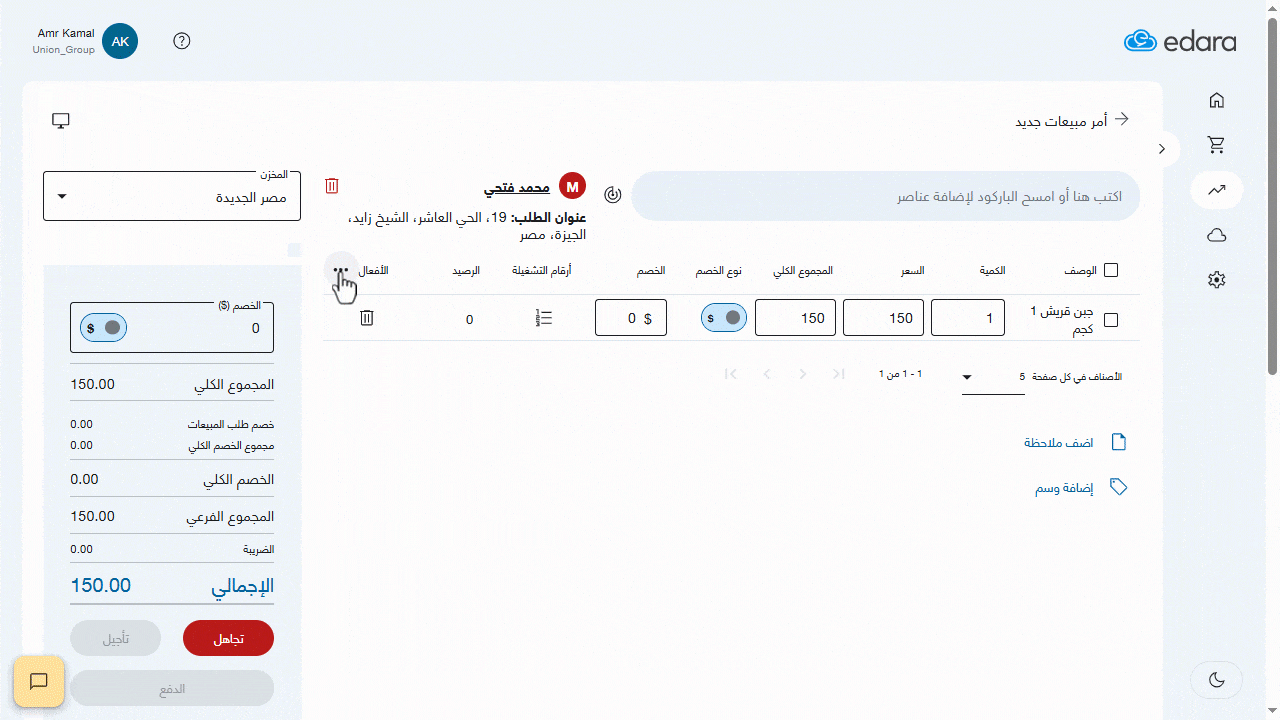Toggle the discount currency switch in the summary panel
The image size is (1280, 720).
click(x=102, y=327)
